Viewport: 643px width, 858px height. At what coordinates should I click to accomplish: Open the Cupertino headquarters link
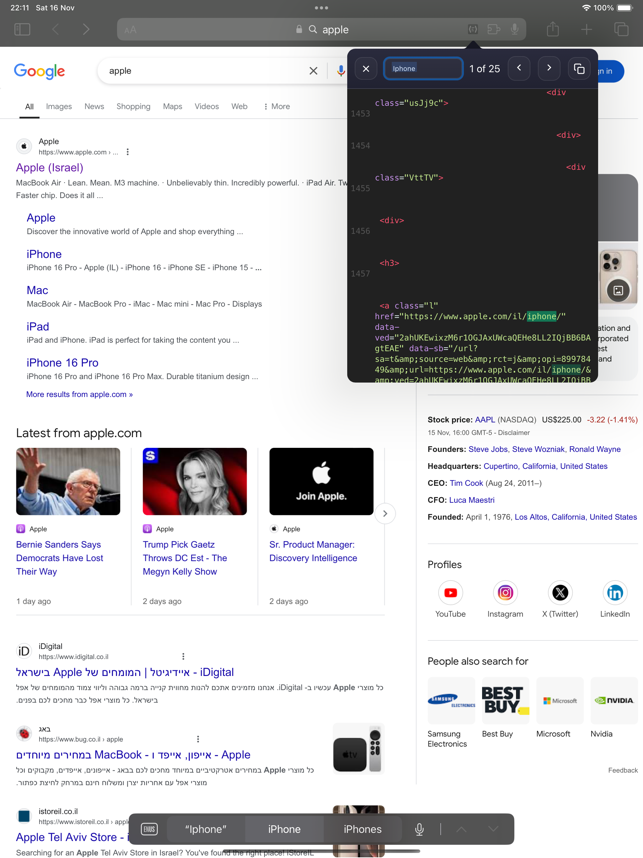pos(545,466)
